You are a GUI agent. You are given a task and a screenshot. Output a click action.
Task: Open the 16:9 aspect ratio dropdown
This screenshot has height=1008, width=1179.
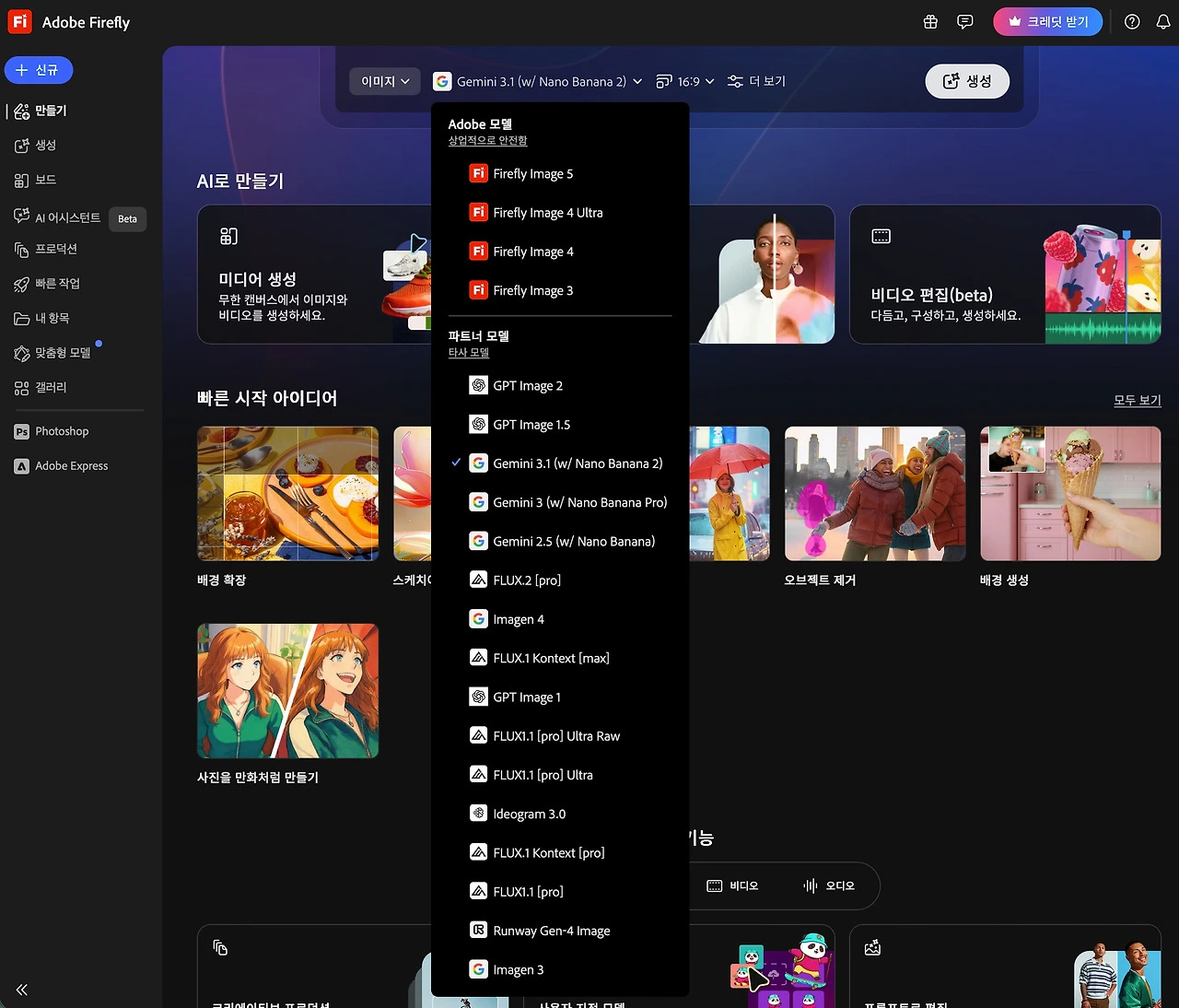(x=685, y=81)
